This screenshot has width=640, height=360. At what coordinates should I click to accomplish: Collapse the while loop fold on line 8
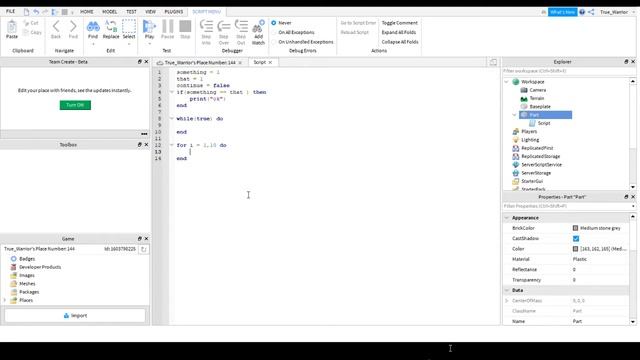tap(172, 119)
